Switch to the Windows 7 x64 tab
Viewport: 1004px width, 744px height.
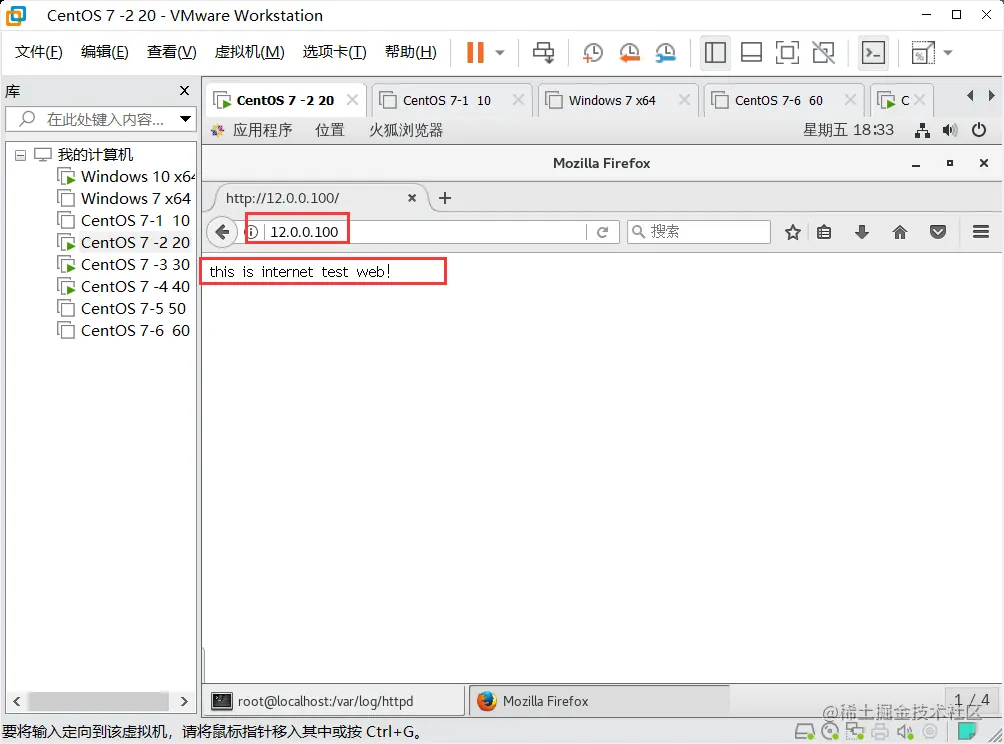[612, 100]
